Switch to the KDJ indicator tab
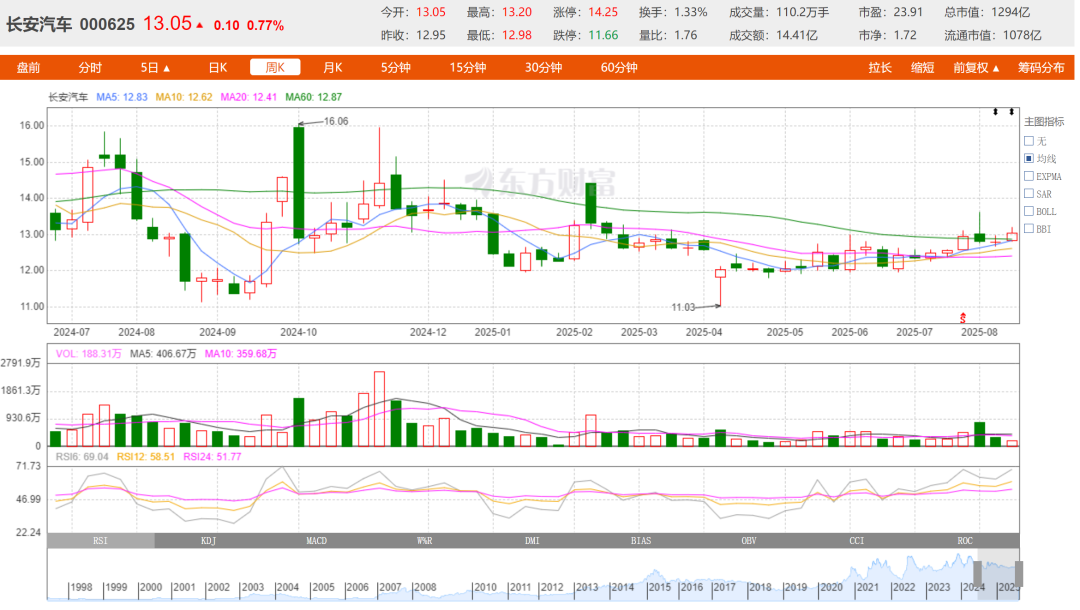Image resolution: width=1080 pixels, height=610 pixels. pos(209,540)
